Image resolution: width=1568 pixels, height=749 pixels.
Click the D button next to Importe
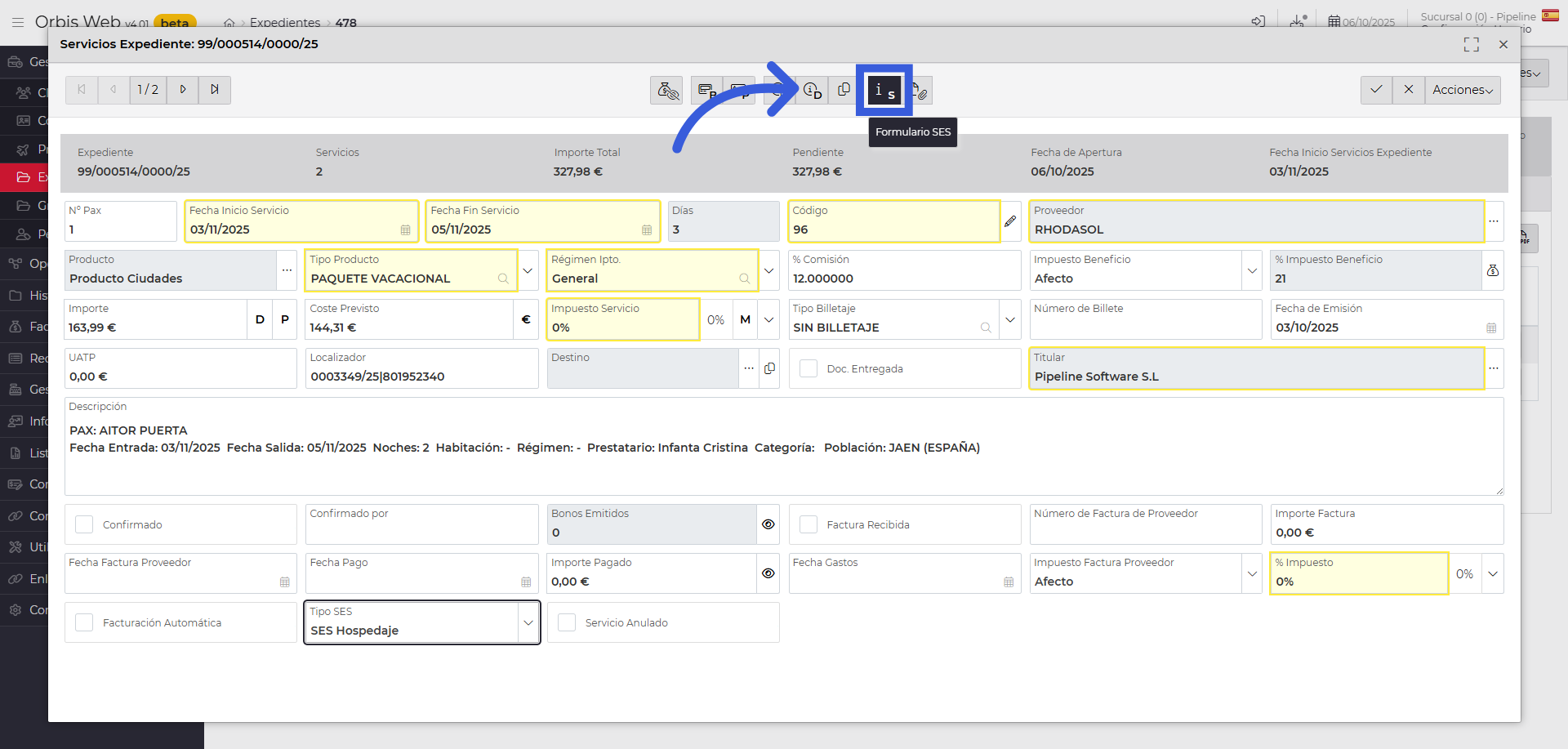260,319
